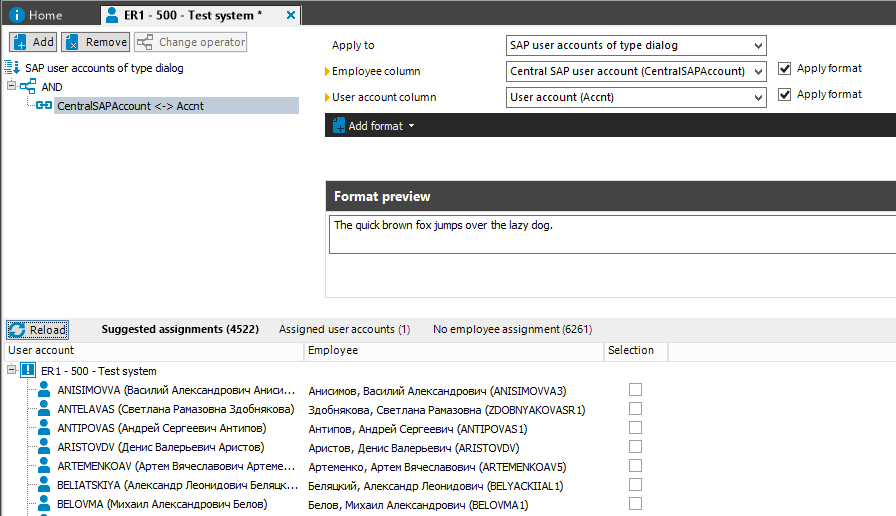This screenshot has height=516, width=896.
Task: Tick selection checkbox for ANTELAVAS row
Action: point(635,409)
